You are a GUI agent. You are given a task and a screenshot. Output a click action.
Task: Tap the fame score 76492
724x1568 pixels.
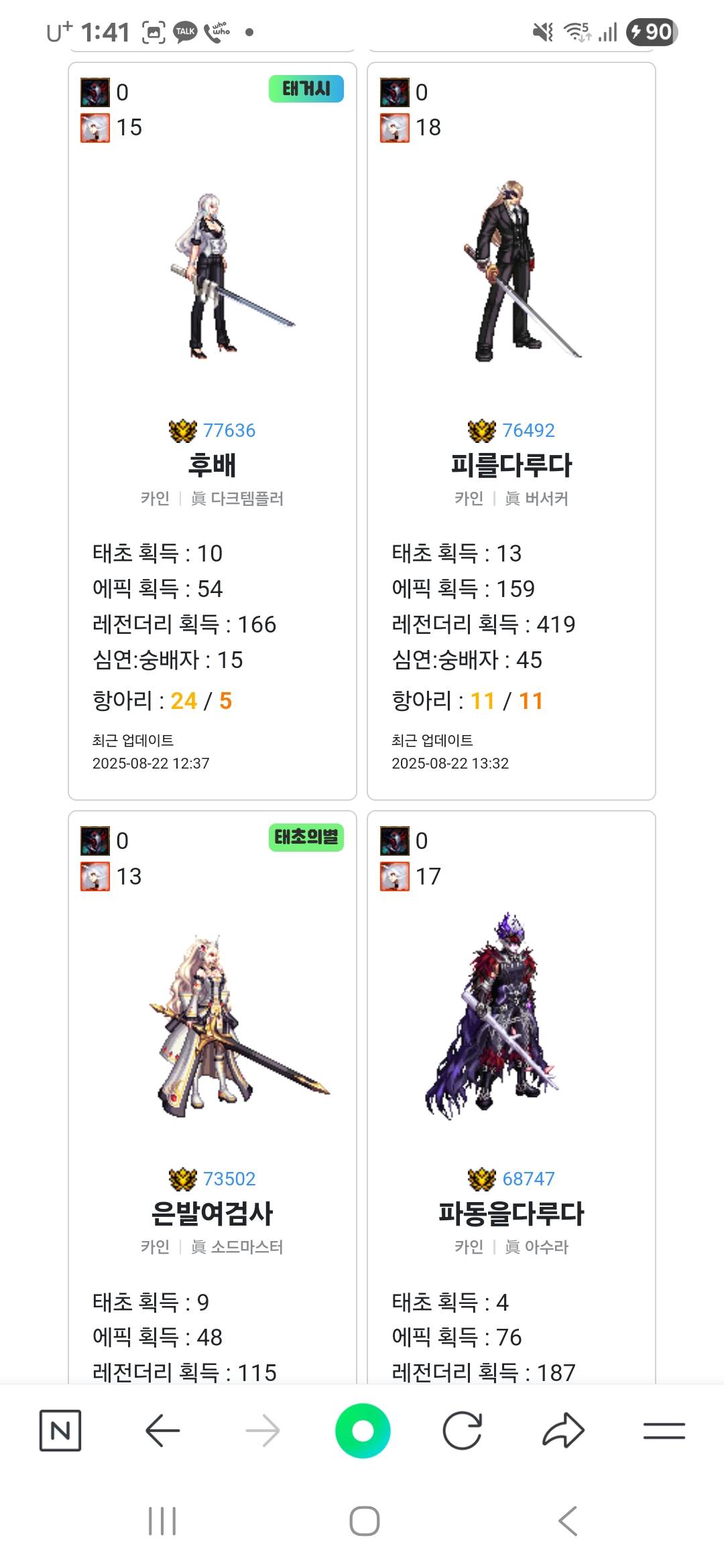pyautogui.click(x=528, y=430)
